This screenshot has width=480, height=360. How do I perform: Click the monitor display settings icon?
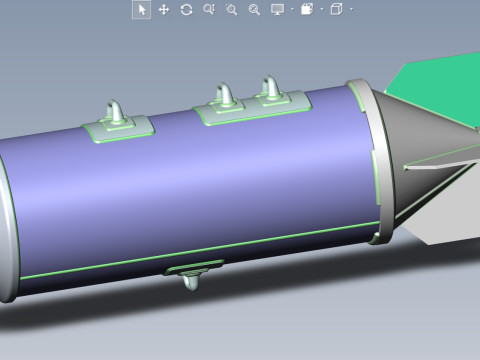(x=278, y=9)
